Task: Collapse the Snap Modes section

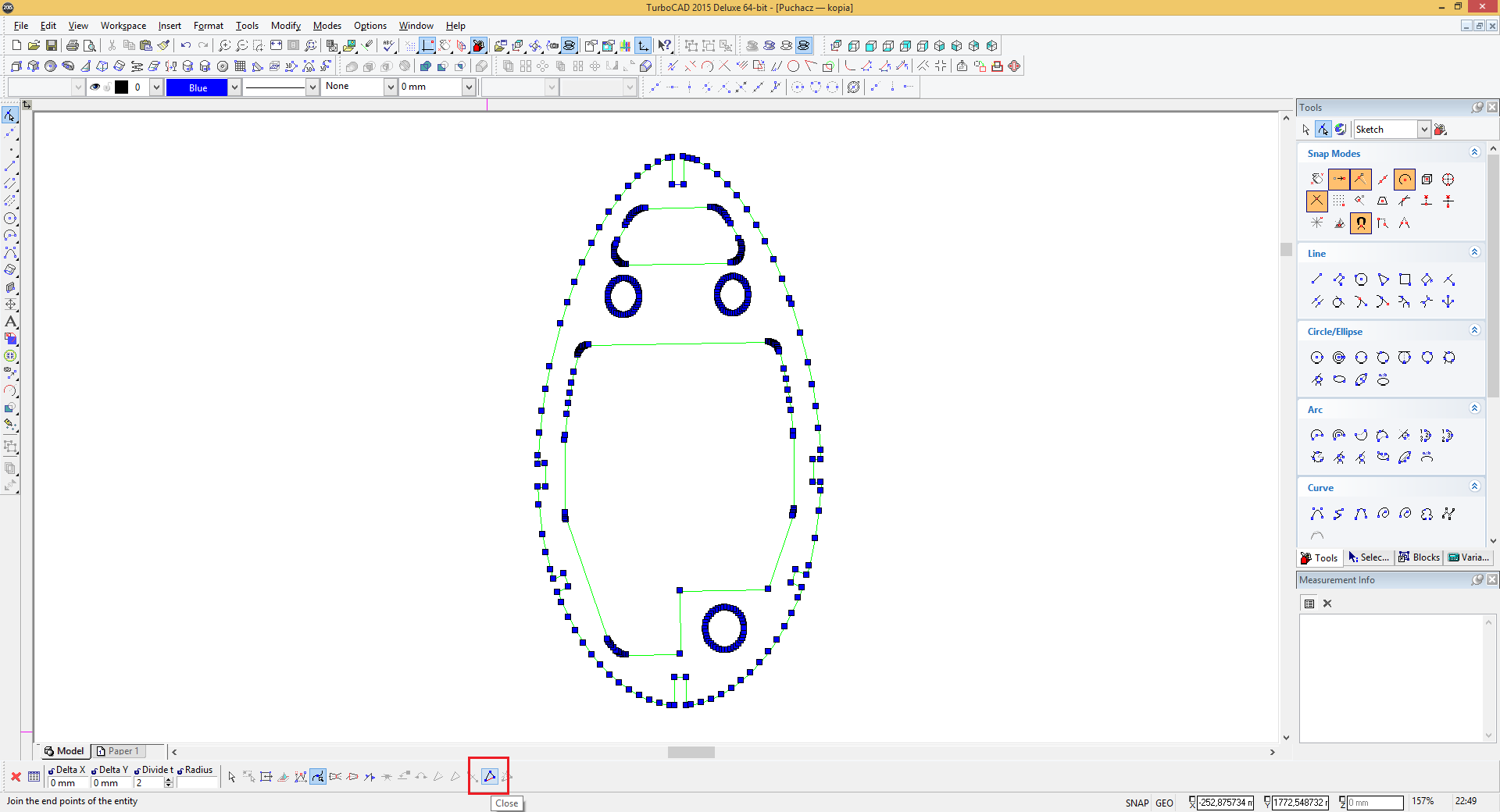Action: click(x=1474, y=152)
